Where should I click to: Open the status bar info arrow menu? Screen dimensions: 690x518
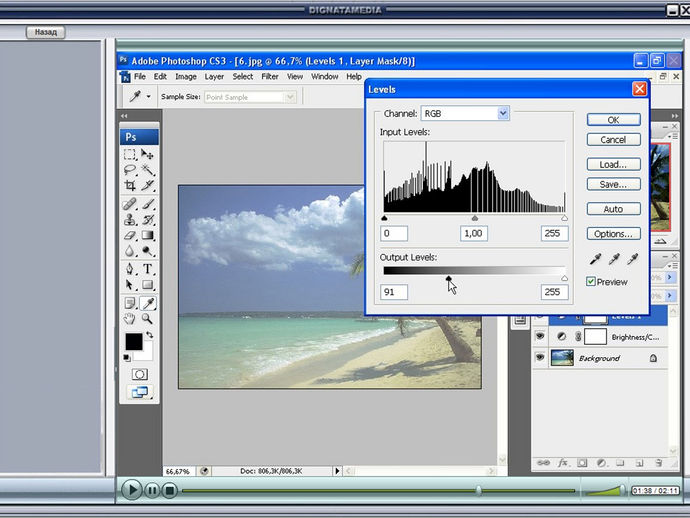pyautogui.click(x=337, y=471)
